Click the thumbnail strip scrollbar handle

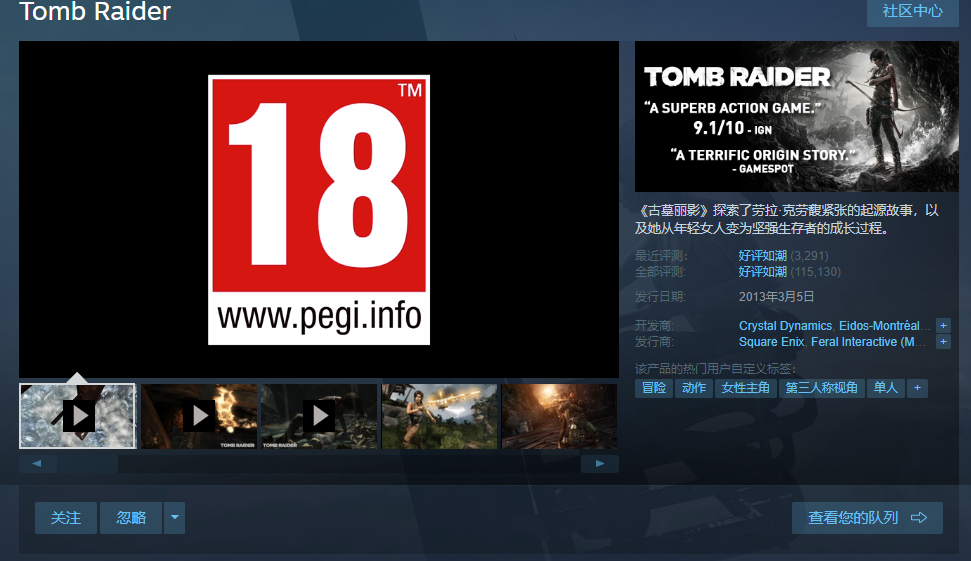(x=87, y=463)
